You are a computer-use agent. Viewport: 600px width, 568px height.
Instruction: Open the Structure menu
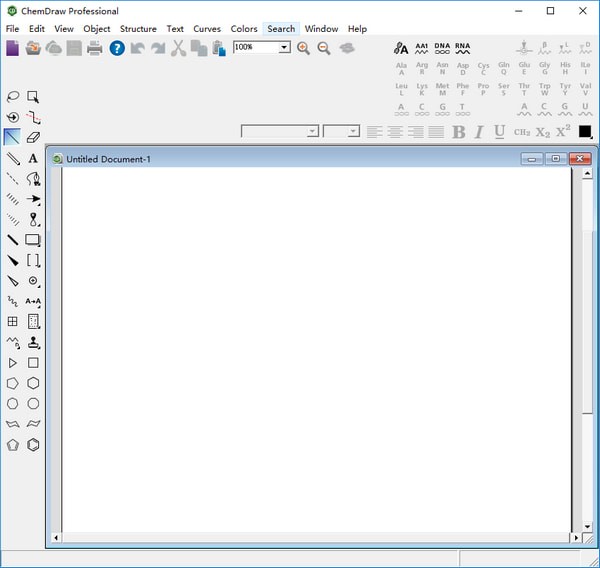coord(138,29)
